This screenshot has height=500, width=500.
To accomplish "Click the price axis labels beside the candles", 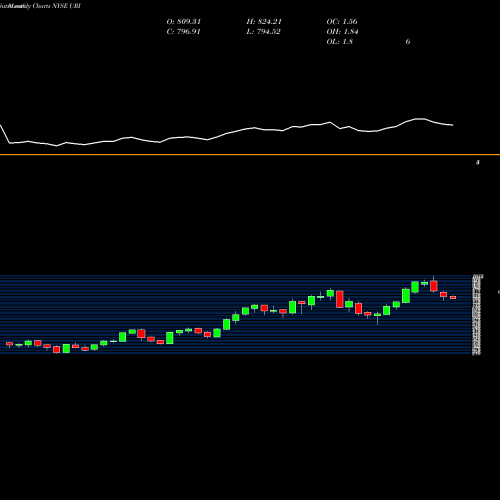I will [x=477, y=315].
